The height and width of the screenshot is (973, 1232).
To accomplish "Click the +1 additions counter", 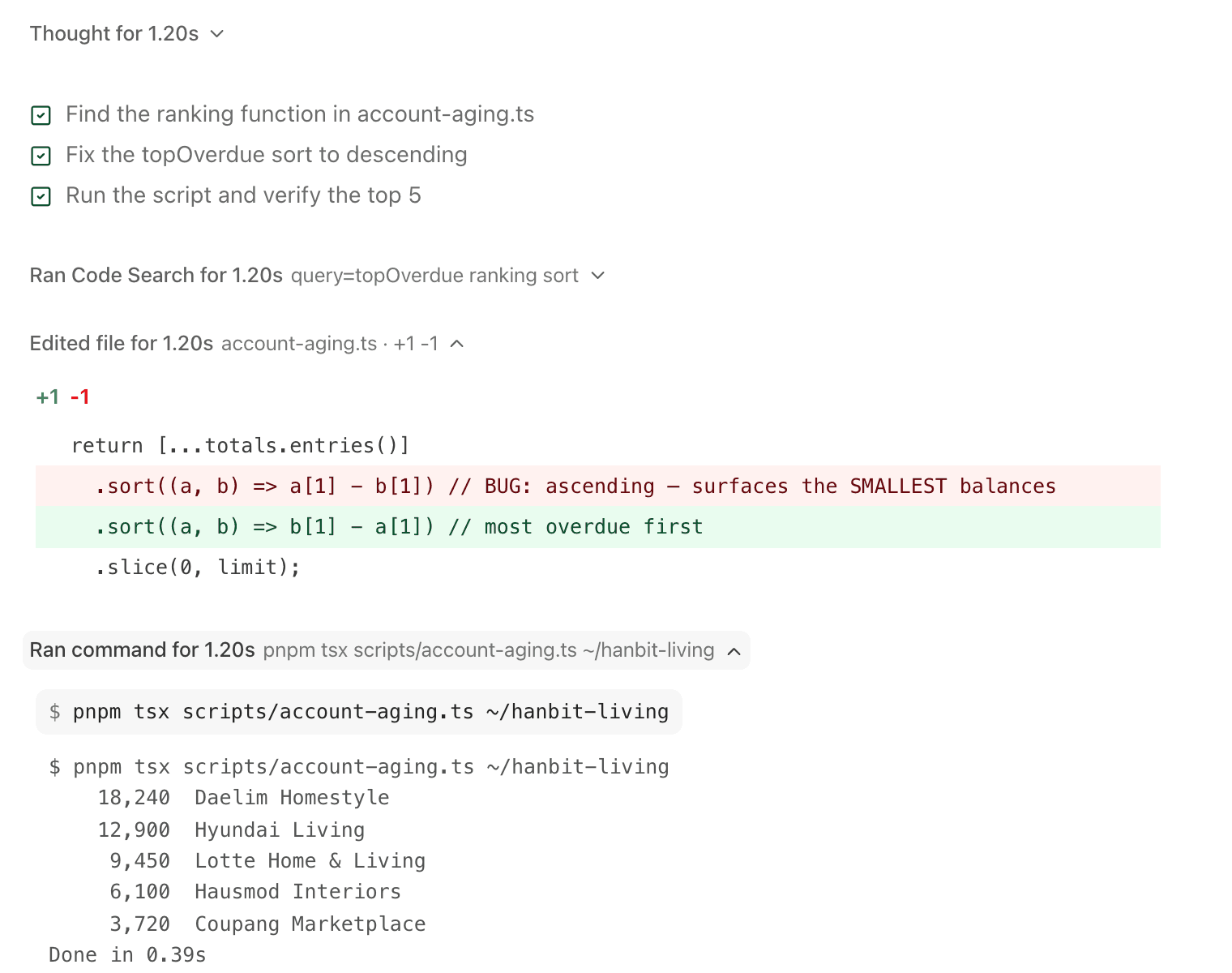I will [x=48, y=397].
